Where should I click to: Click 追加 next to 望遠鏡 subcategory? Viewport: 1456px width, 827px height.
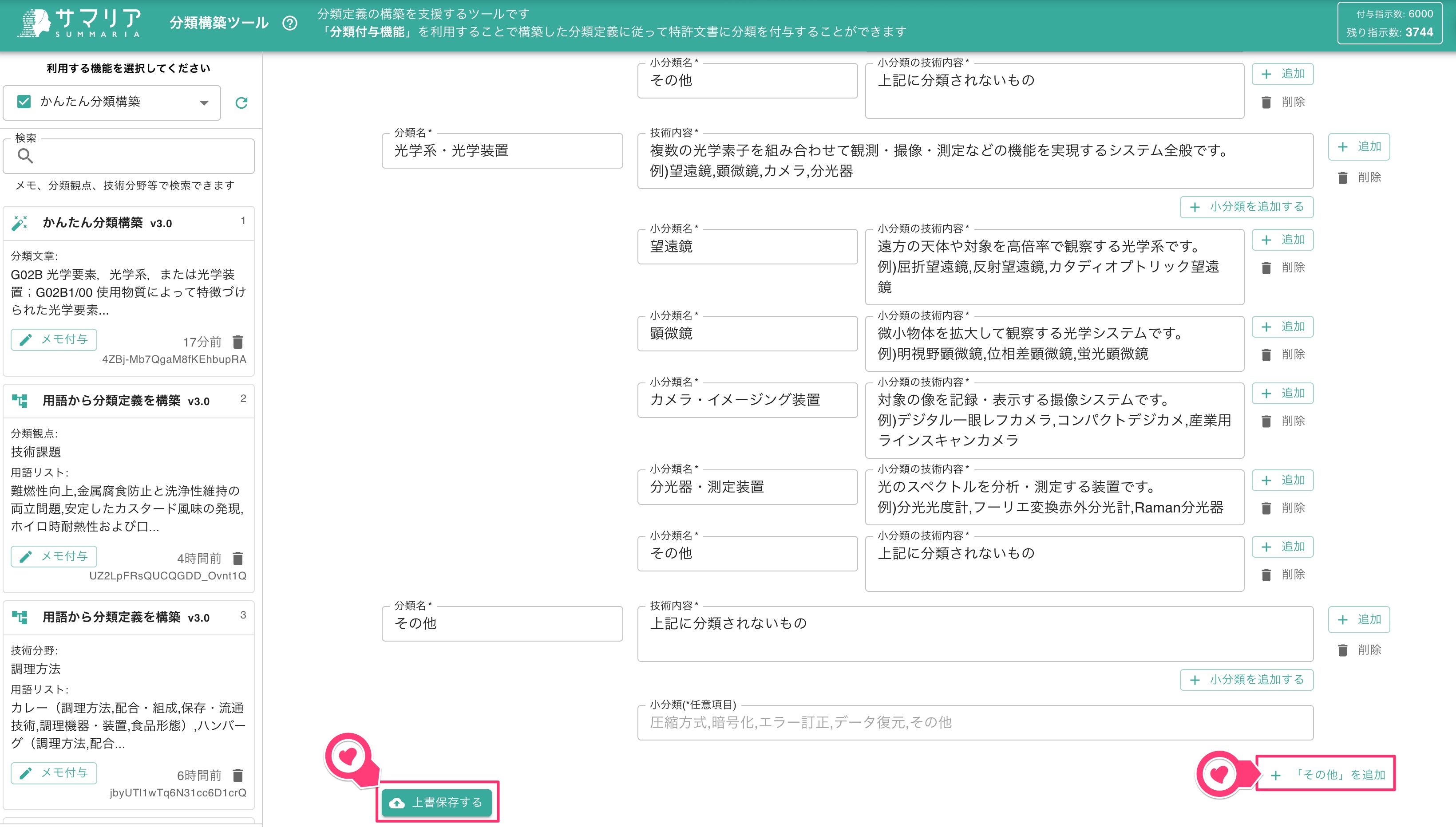(x=1283, y=240)
